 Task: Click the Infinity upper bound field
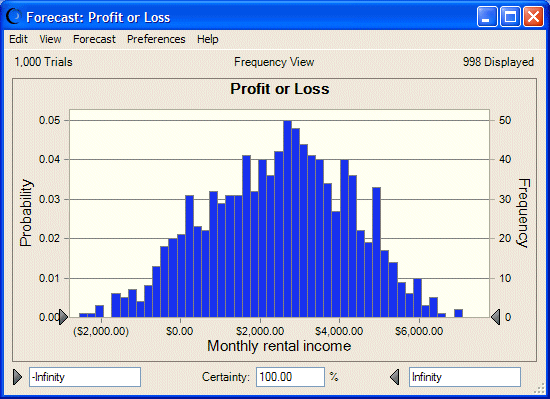[465, 377]
